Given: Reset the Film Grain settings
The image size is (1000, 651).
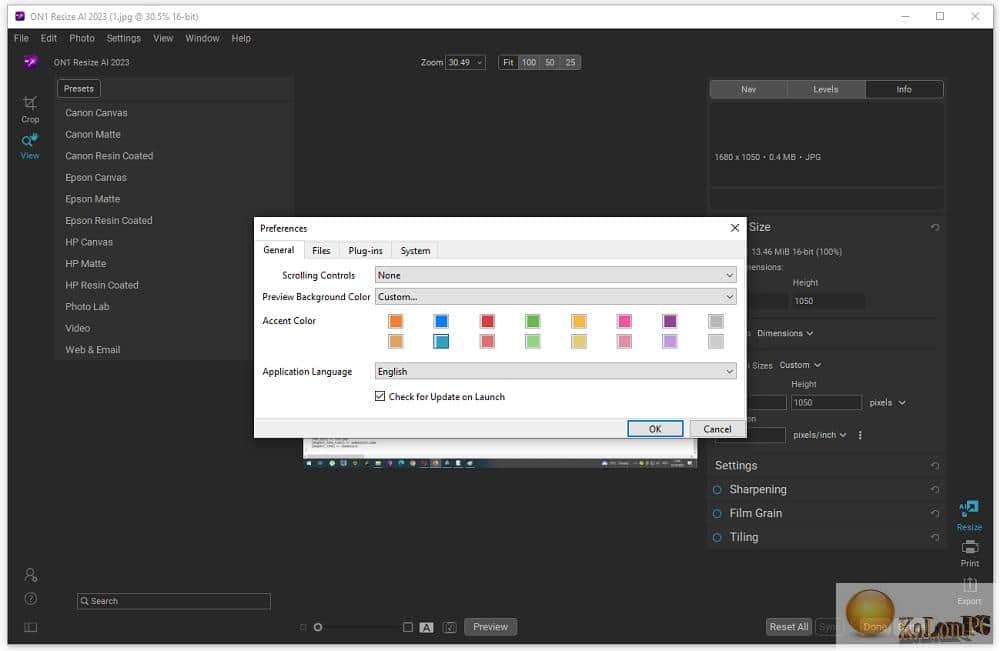Looking at the screenshot, I should (935, 513).
